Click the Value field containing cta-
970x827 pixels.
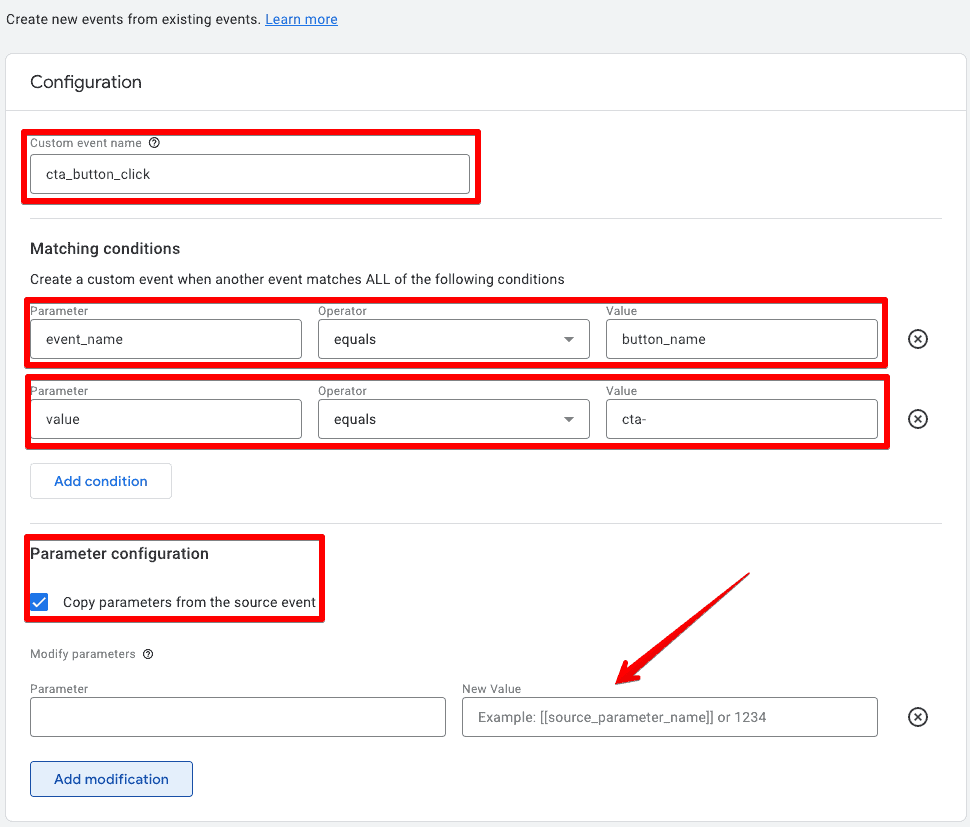tap(742, 419)
